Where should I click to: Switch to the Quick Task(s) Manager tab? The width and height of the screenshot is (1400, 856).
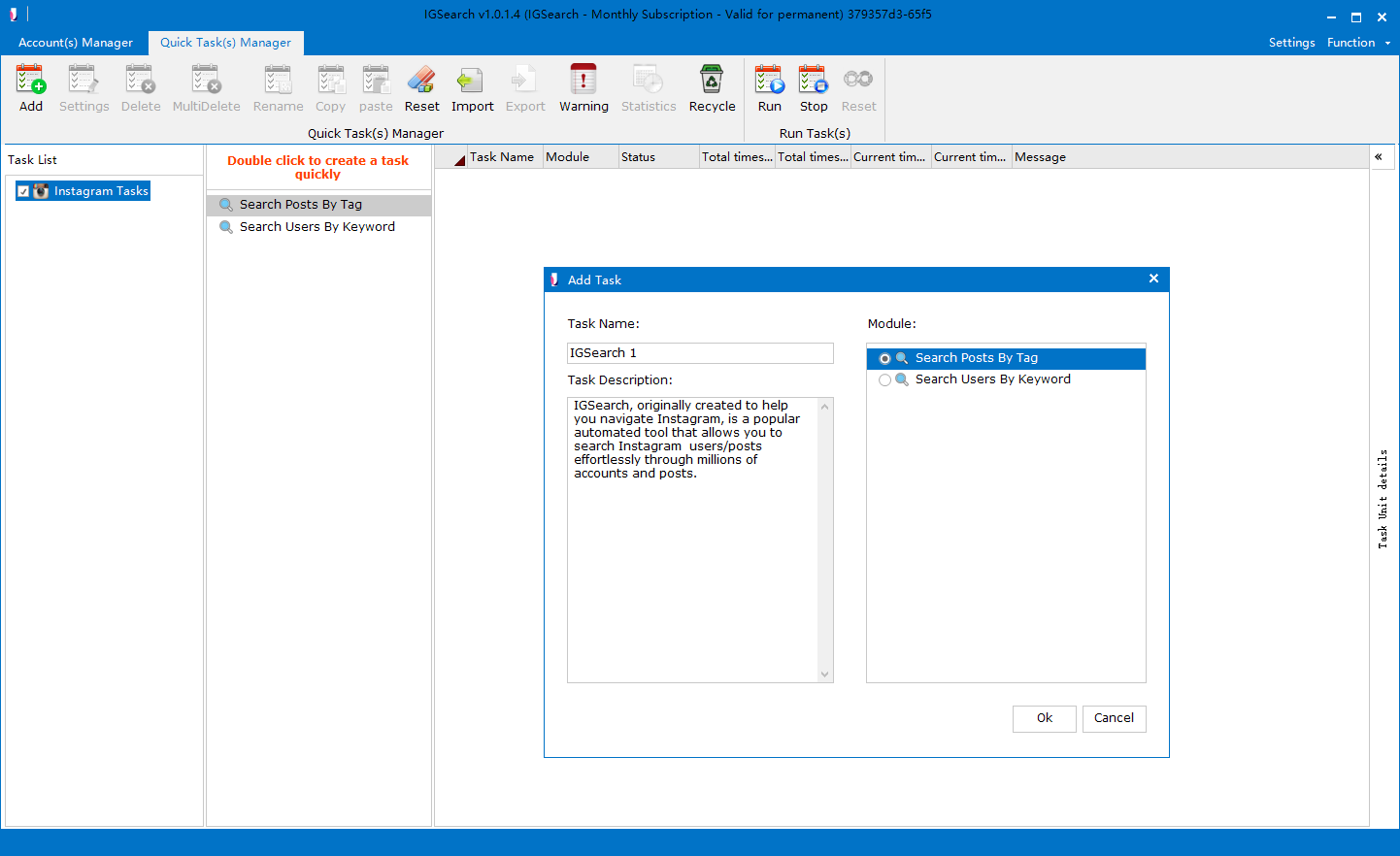(226, 43)
